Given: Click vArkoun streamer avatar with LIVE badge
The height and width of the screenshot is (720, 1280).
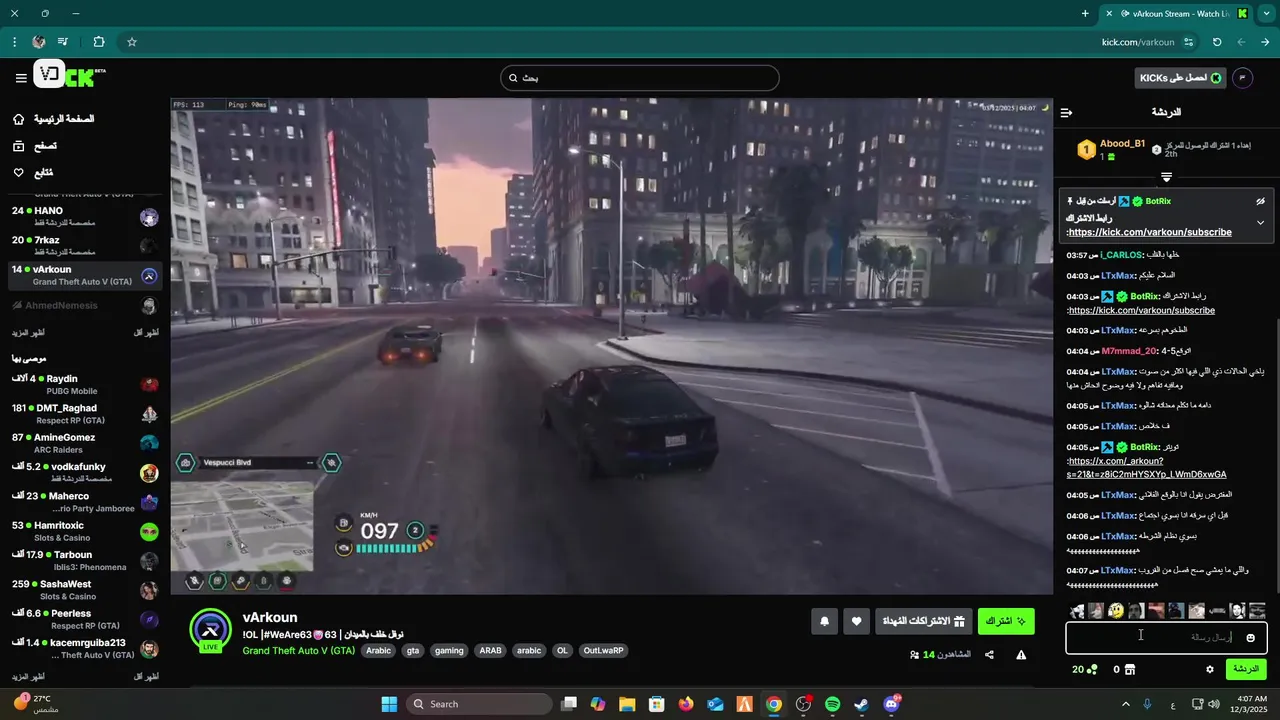Looking at the screenshot, I should coord(211,630).
